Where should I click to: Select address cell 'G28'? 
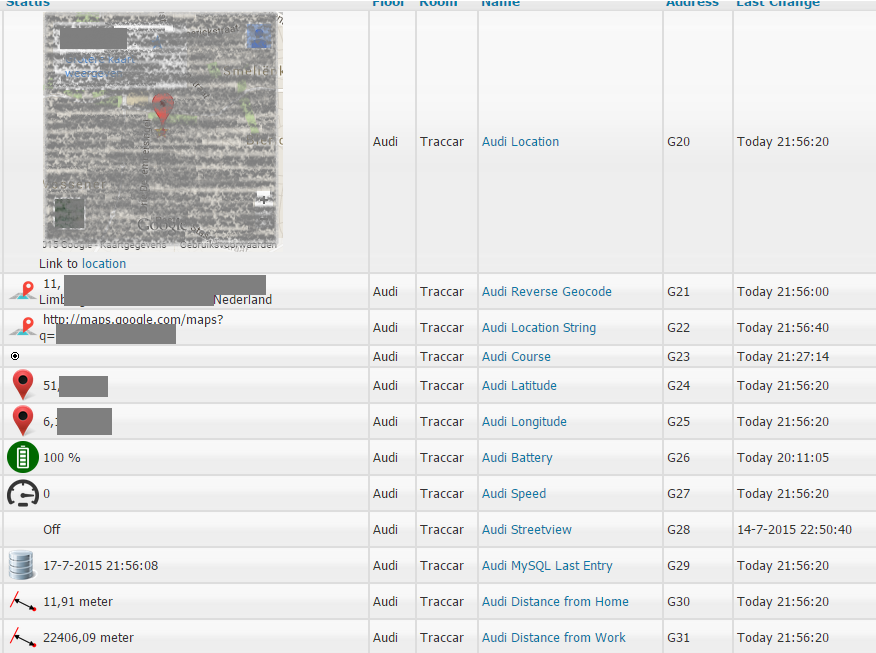click(x=678, y=530)
